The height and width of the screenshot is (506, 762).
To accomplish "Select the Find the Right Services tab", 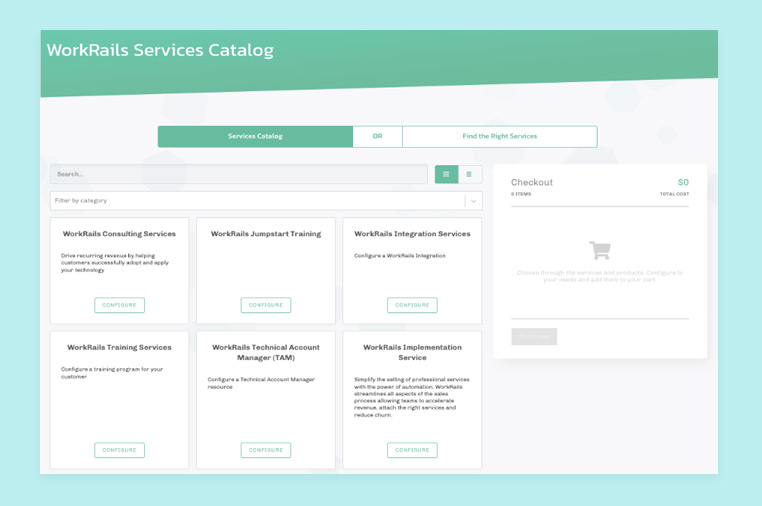I will pos(500,137).
